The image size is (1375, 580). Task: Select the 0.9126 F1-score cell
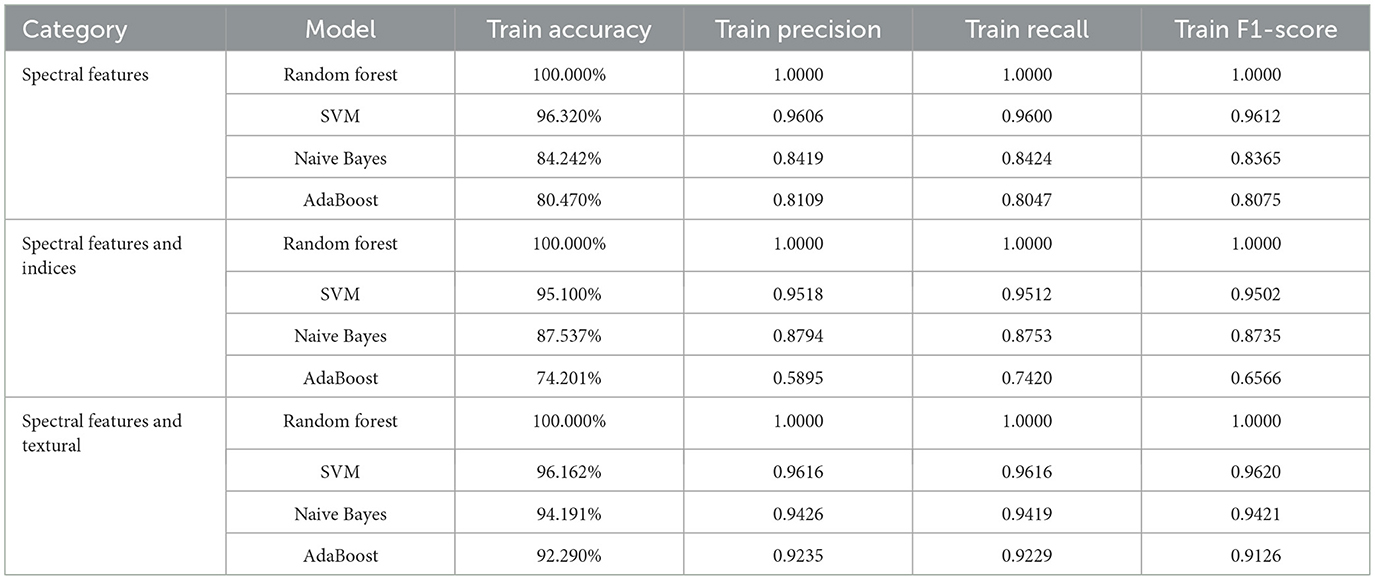(x=1256, y=555)
